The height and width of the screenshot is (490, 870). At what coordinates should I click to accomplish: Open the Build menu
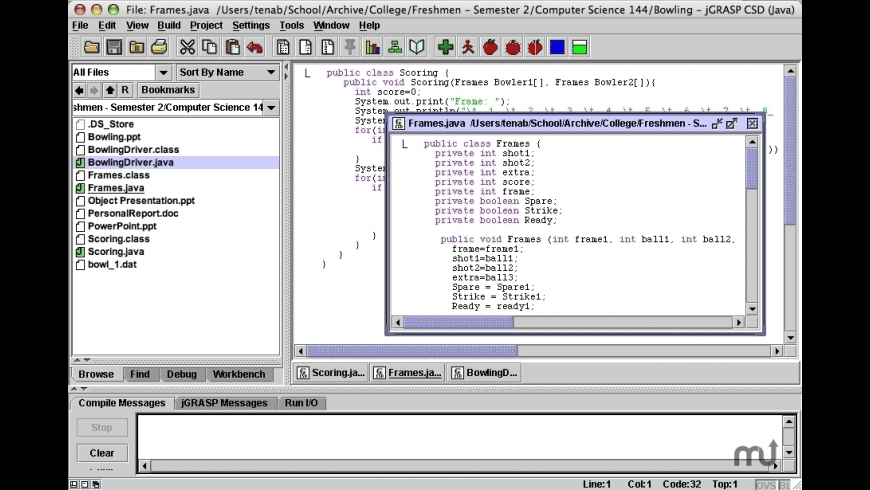[169, 25]
